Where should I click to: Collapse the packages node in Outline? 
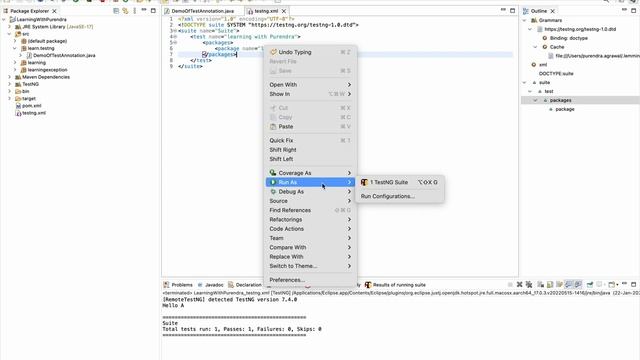(536, 100)
